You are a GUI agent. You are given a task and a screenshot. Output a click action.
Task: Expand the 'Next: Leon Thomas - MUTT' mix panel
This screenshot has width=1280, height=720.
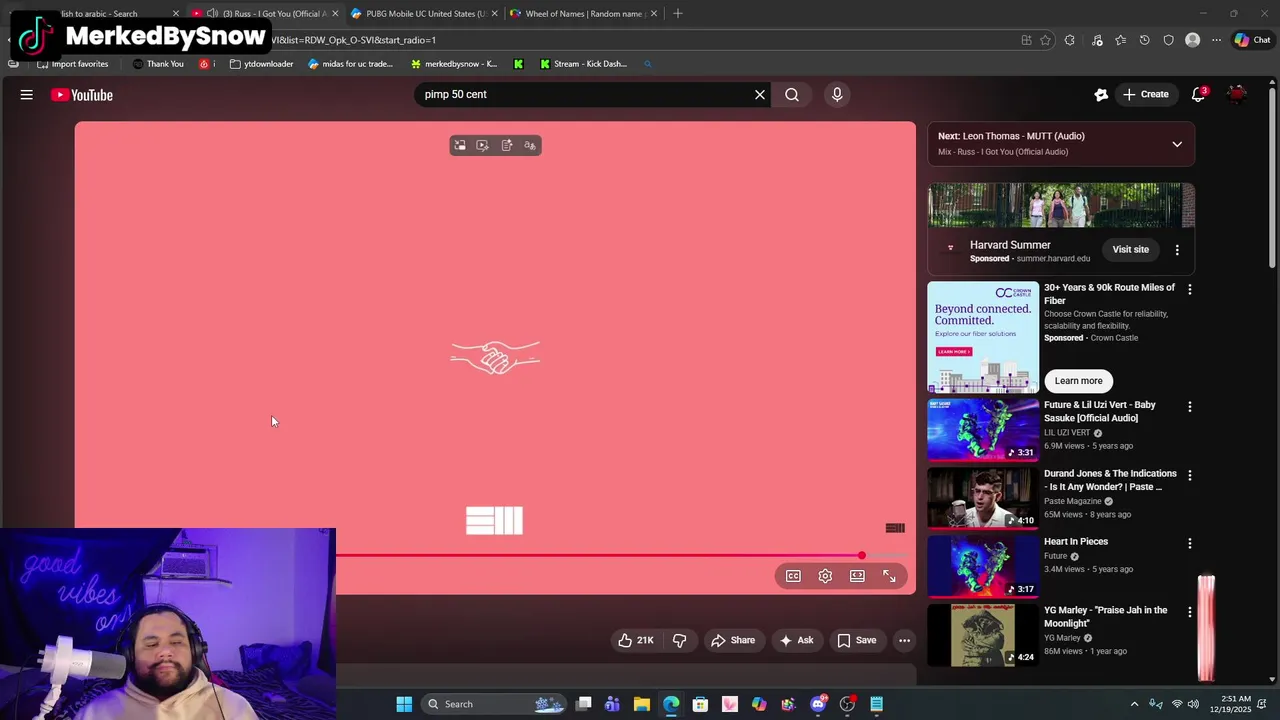pyautogui.click(x=1177, y=144)
